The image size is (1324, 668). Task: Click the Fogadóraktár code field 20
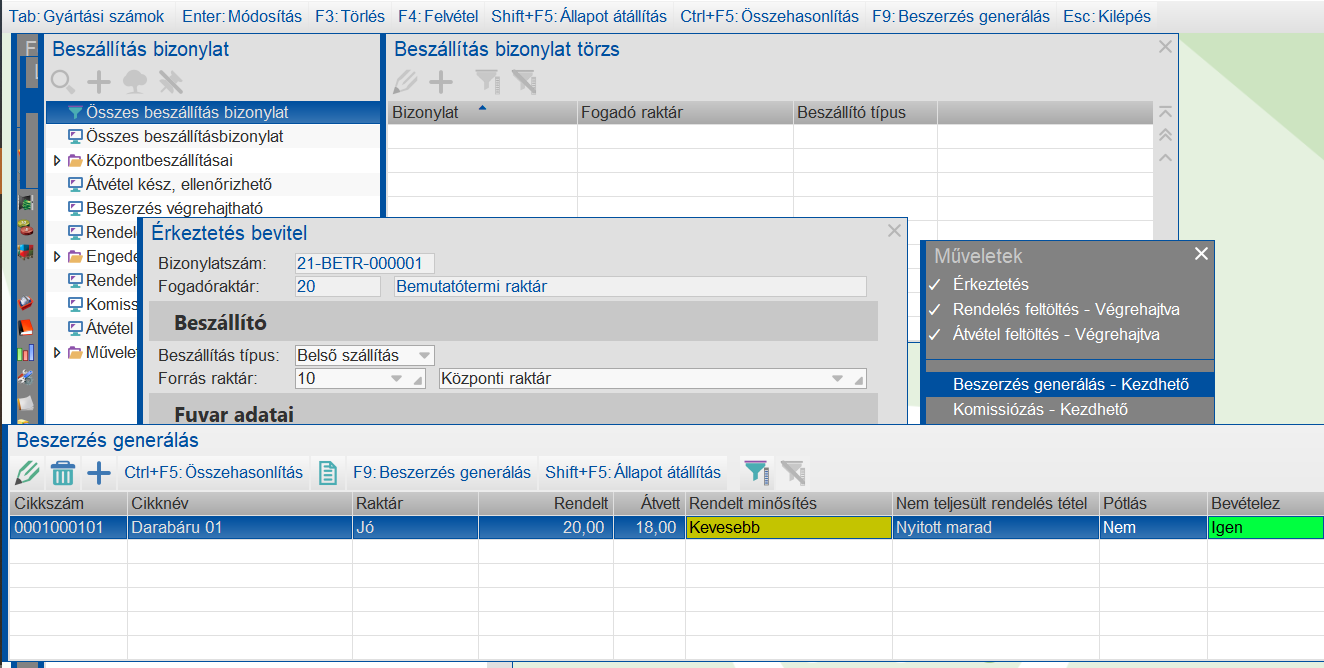click(337, 287)
